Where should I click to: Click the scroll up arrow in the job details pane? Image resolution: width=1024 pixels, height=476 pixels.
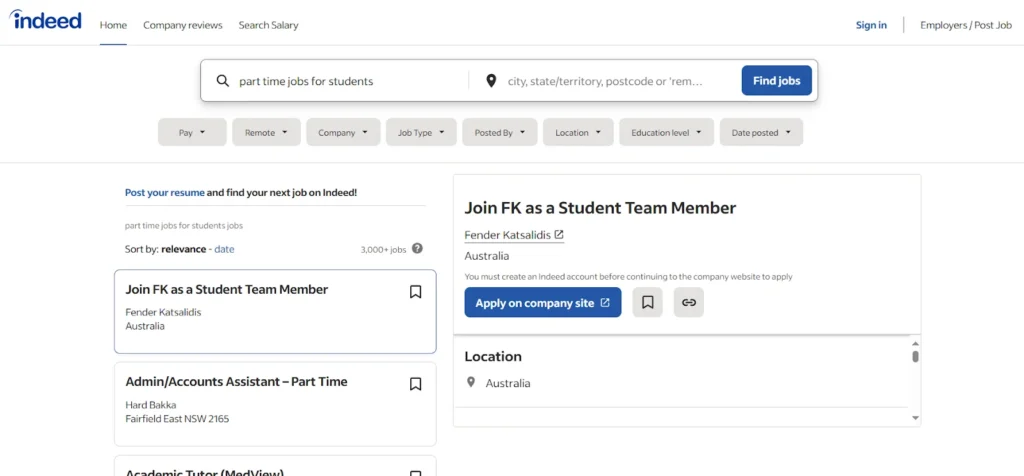[916, 343]
